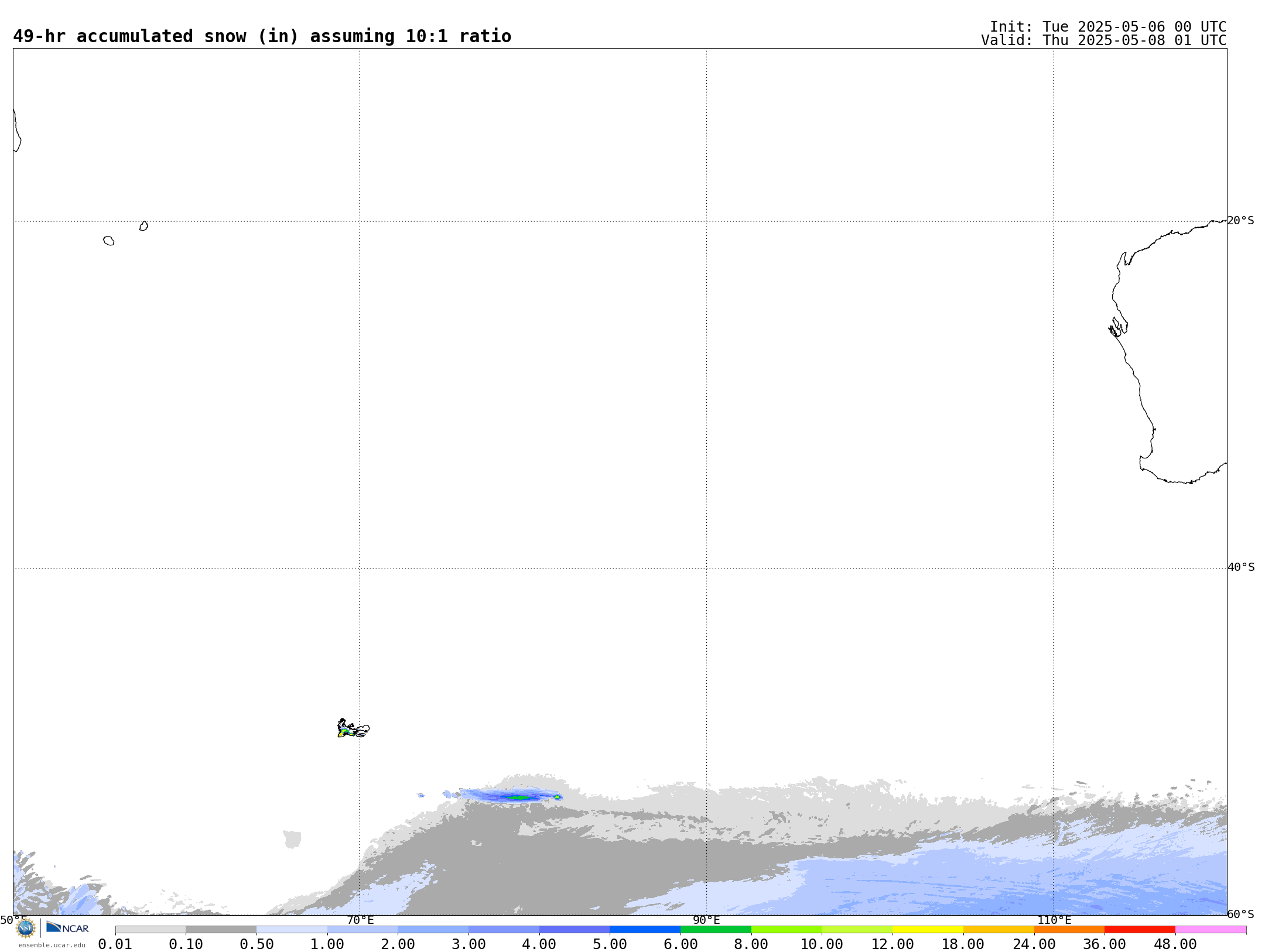The height and width of the screenshot is (952, 1265).
Task: Click the 40°S latitude label
Action: click(1241, 567)
